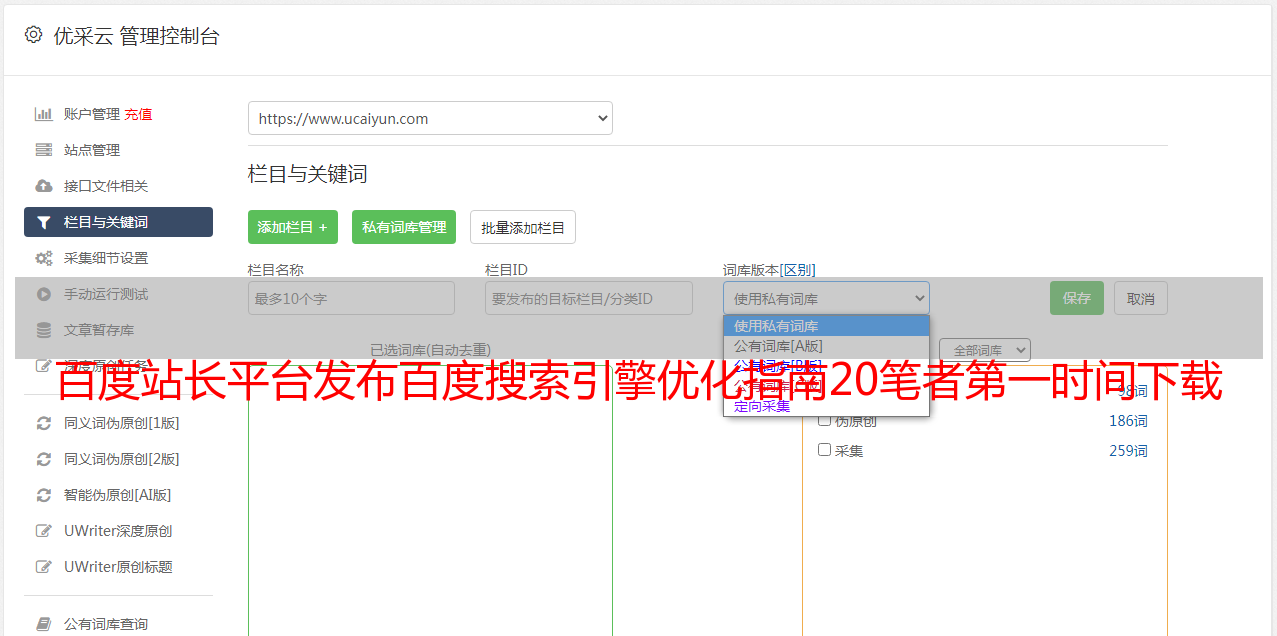Screen dimensions: 1277x636
Task: Click the 优采云 管理控制台 title
Action: 136,36
